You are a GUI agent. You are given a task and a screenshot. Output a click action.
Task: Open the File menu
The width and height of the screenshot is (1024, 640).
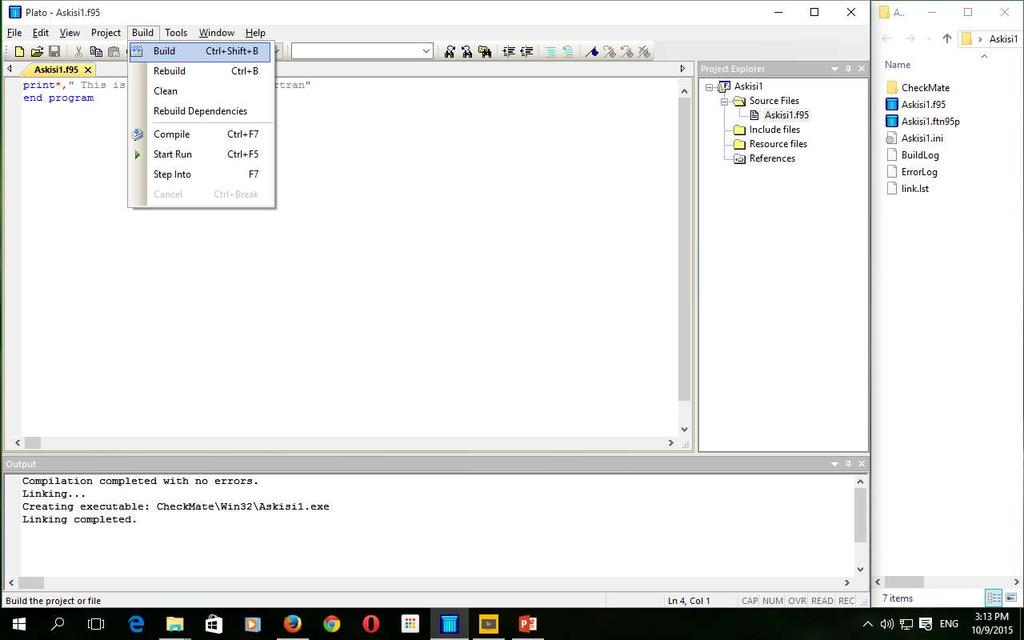coord(14,33)
